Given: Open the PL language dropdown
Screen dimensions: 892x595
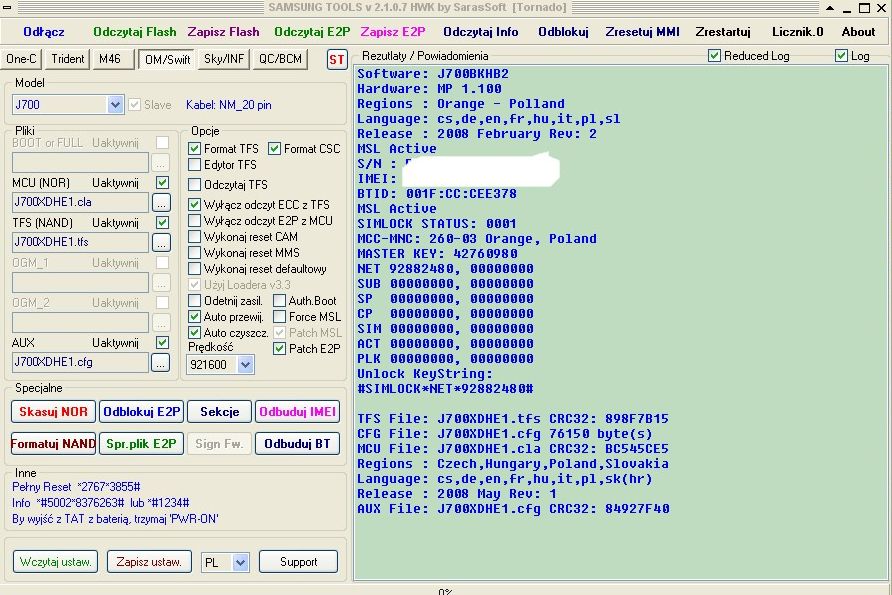Looking at the screenshot, I should click(241, 563).
